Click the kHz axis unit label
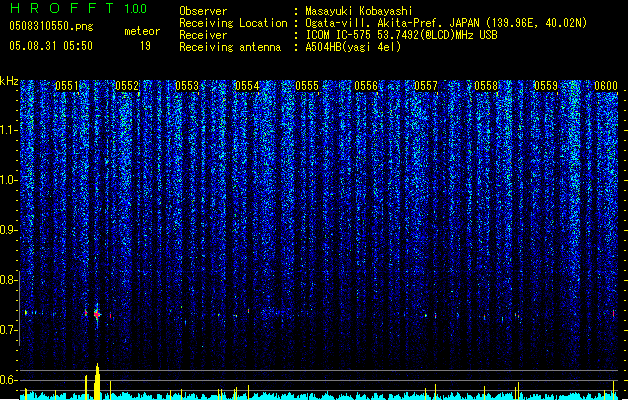The height and width of the screenshot is (400, 629). click(x=9, y=81)
